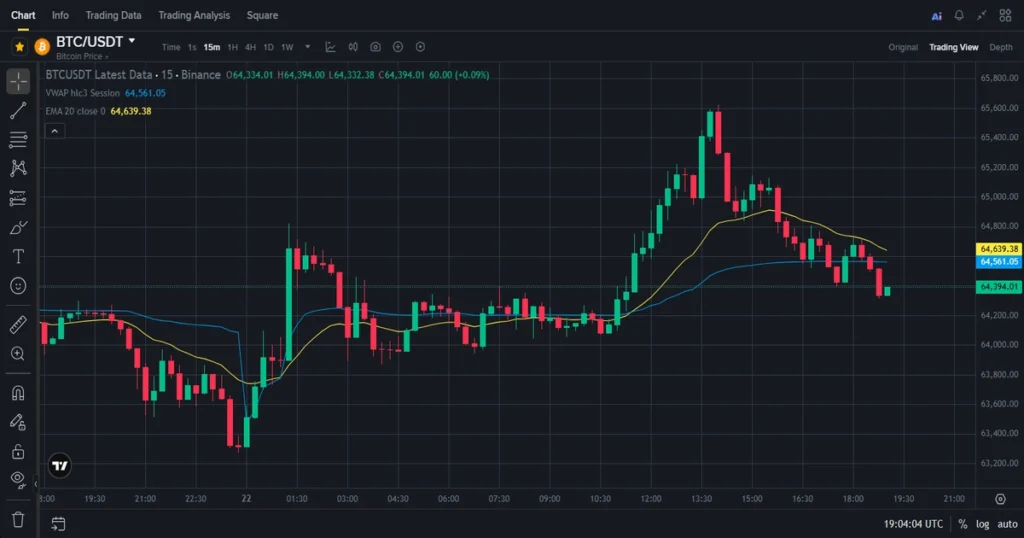Switch to the Info tab
Viewport: 1024px width, 538px height.
point(60,15)
